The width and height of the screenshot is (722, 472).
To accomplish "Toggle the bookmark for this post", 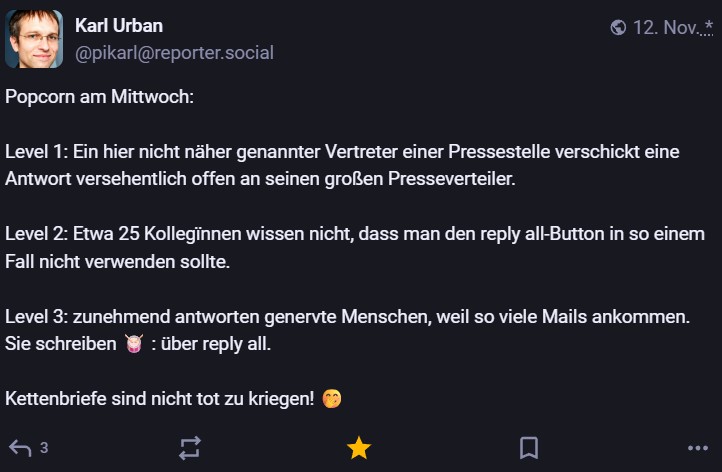I will [529, 448].
